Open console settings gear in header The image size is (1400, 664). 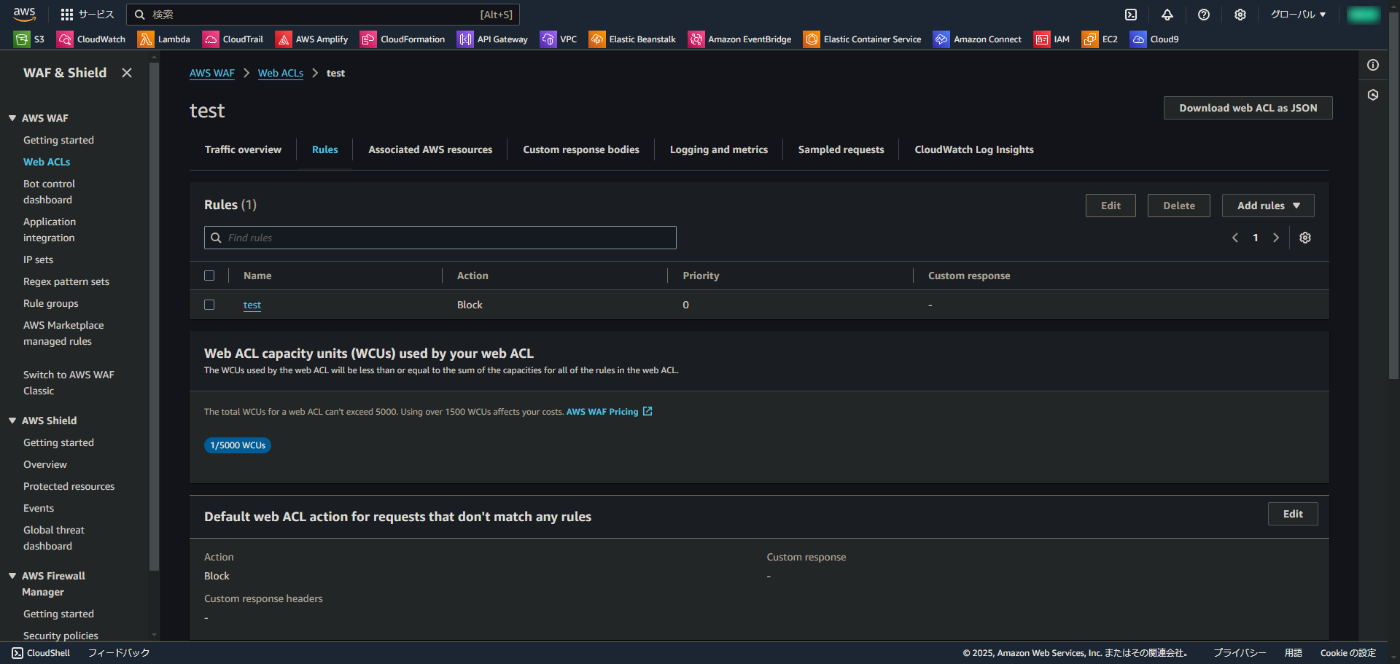pyautogui.click(x=1240, y=14)
